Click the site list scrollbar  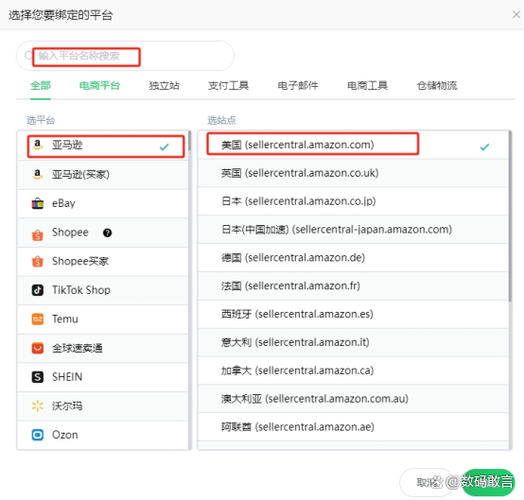(x=510, y=216)
